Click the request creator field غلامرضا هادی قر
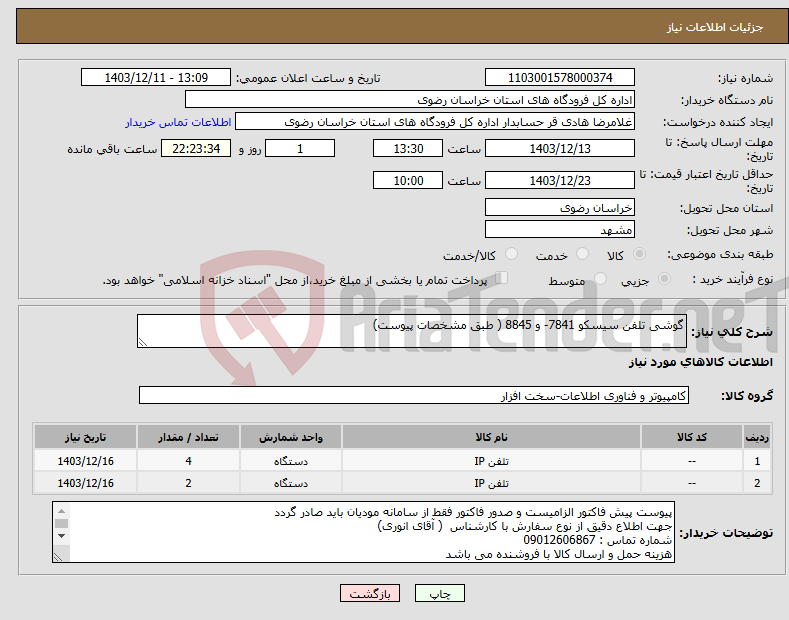This screenshot has width=789, height=620. tap(435, 122)
